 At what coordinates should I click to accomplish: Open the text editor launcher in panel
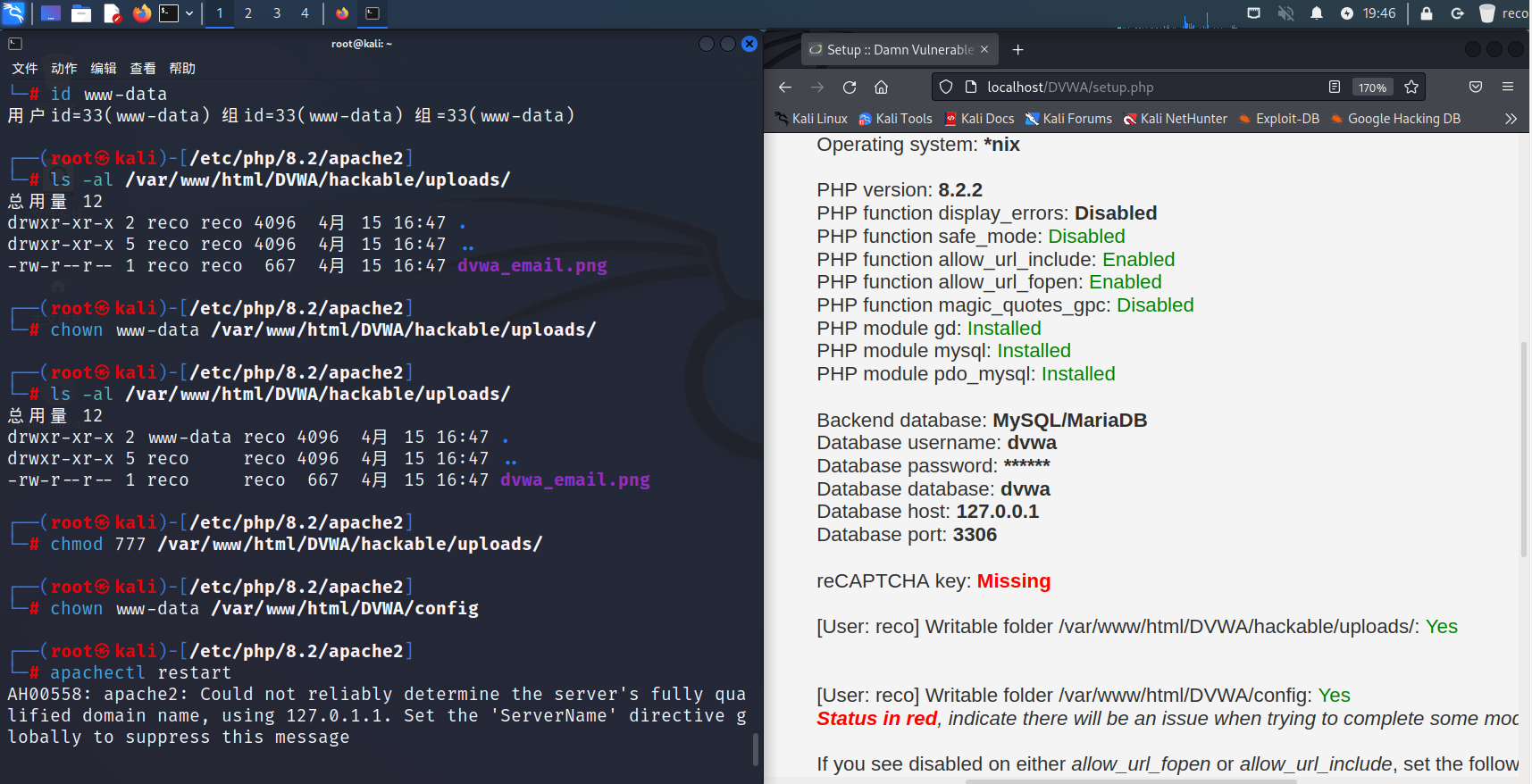[112, 13]
